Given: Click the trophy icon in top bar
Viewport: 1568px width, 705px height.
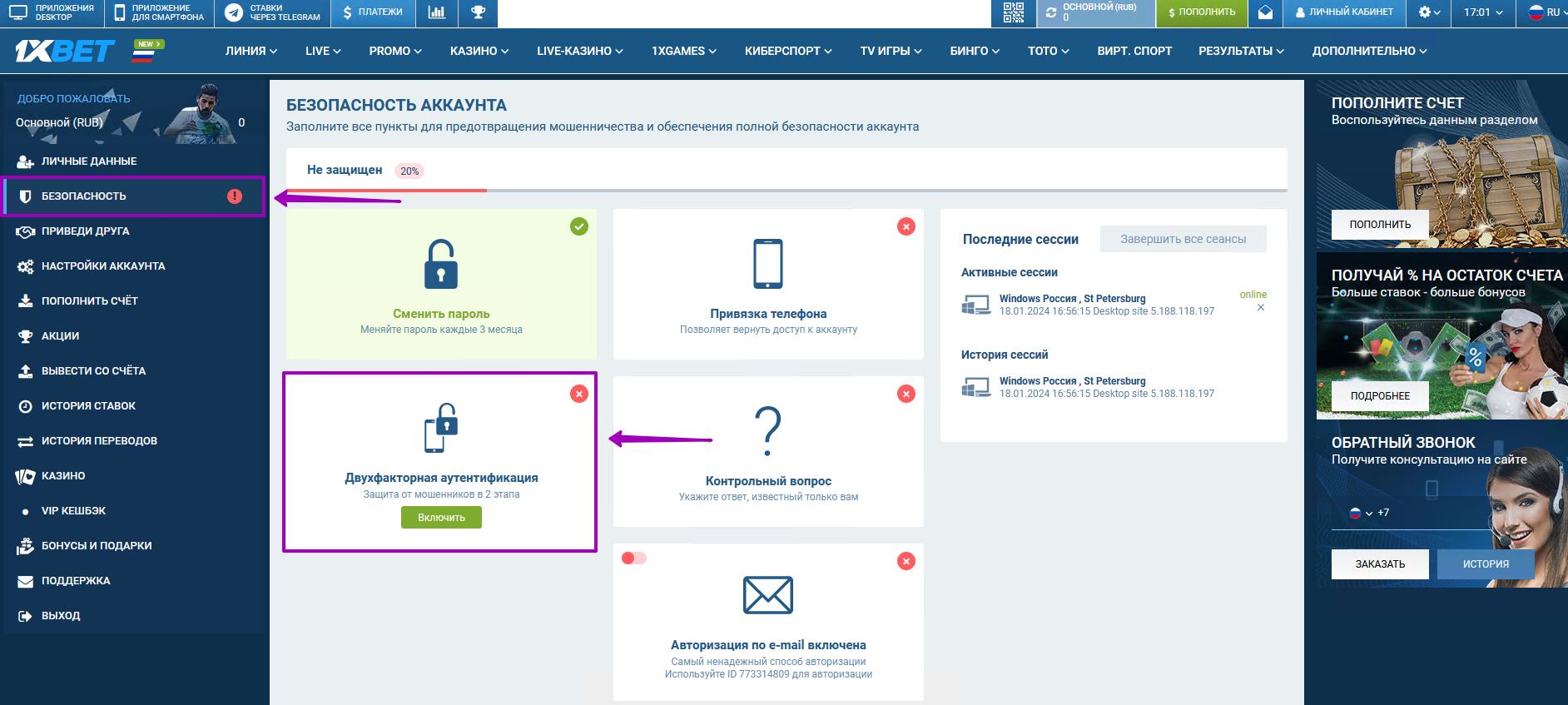Looking at the screenshot, I should click(x=478, y=12).
